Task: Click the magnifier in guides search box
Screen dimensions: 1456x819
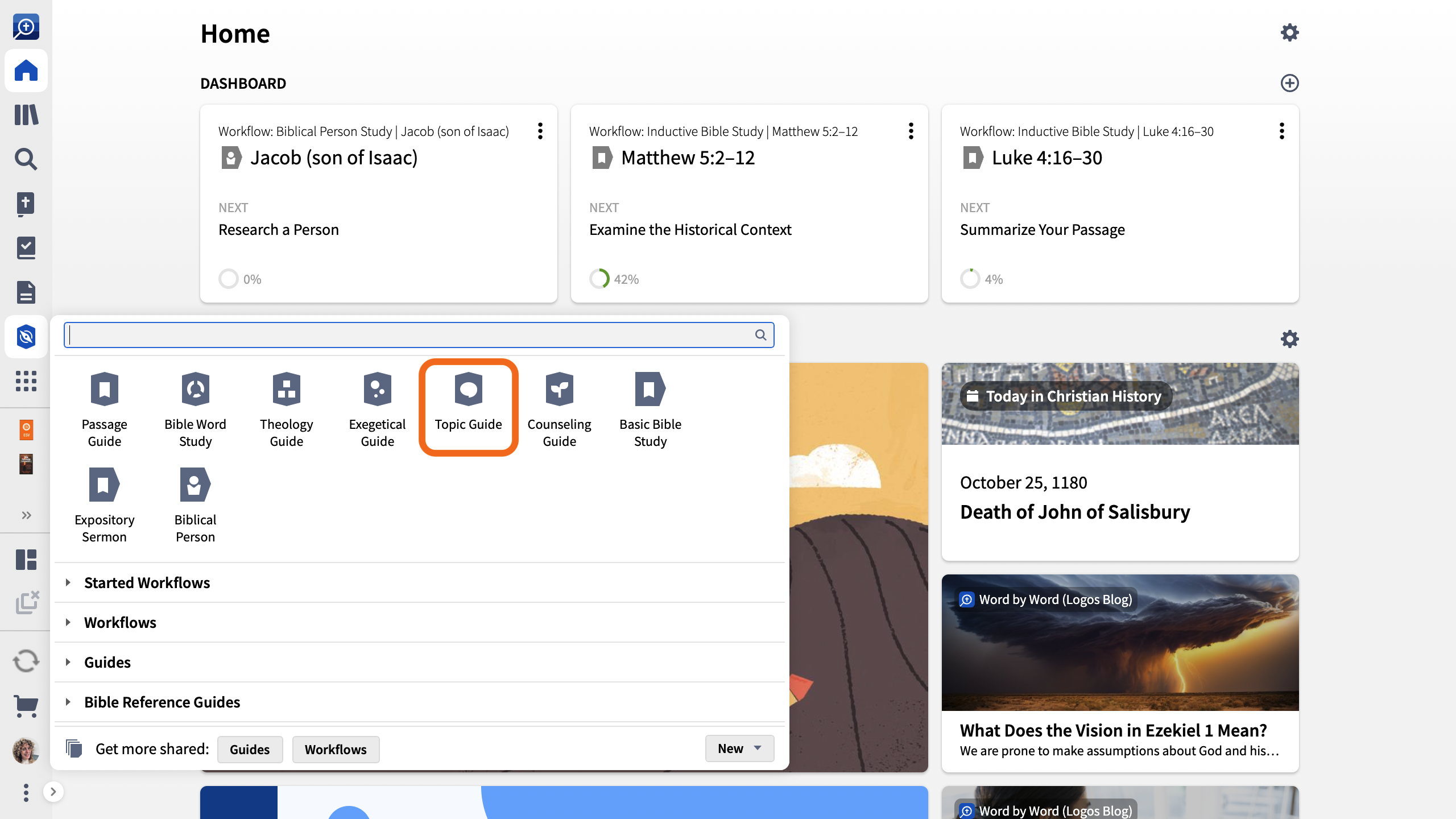Action: pyautogui.click(x=760, y=335)
